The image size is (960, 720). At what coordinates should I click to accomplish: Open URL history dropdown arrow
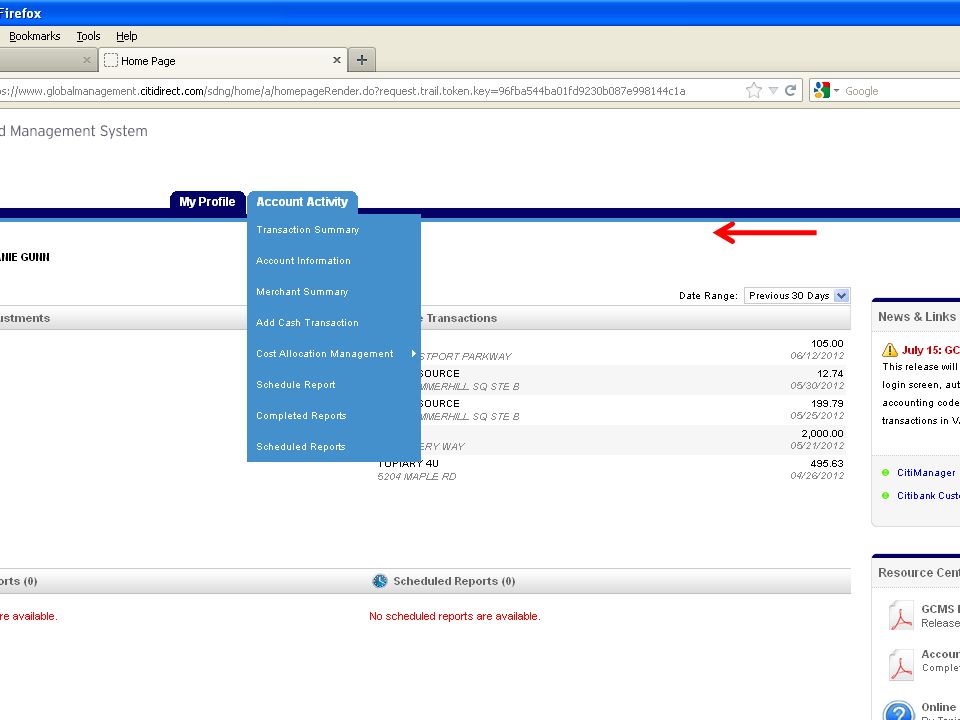click(x=773, y=91)
